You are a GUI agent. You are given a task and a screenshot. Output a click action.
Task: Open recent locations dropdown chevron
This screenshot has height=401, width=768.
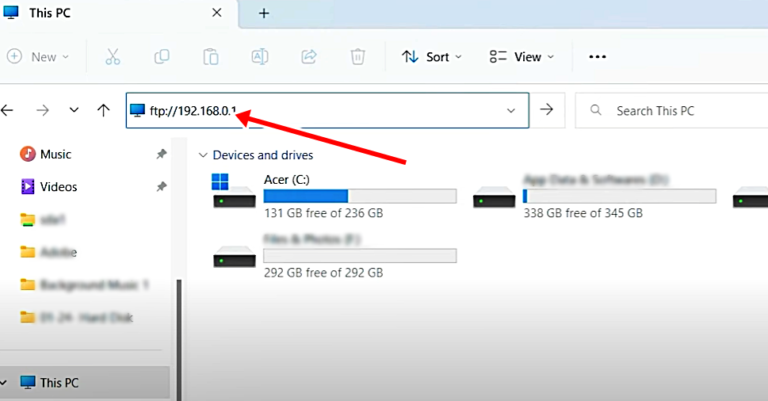(x=73, y=110)
